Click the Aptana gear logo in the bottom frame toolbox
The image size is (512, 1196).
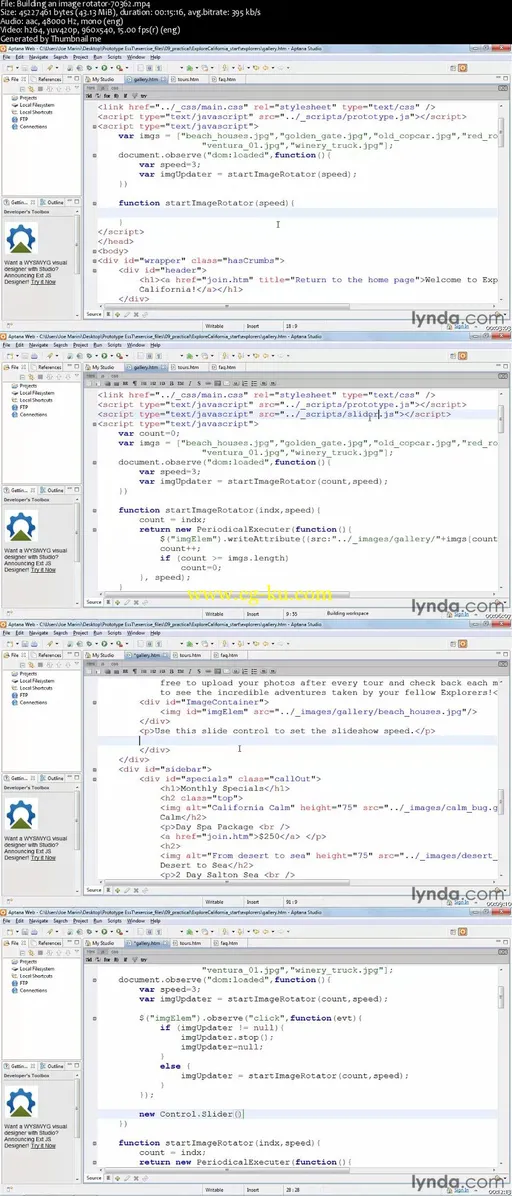[x=21, y=1102]
